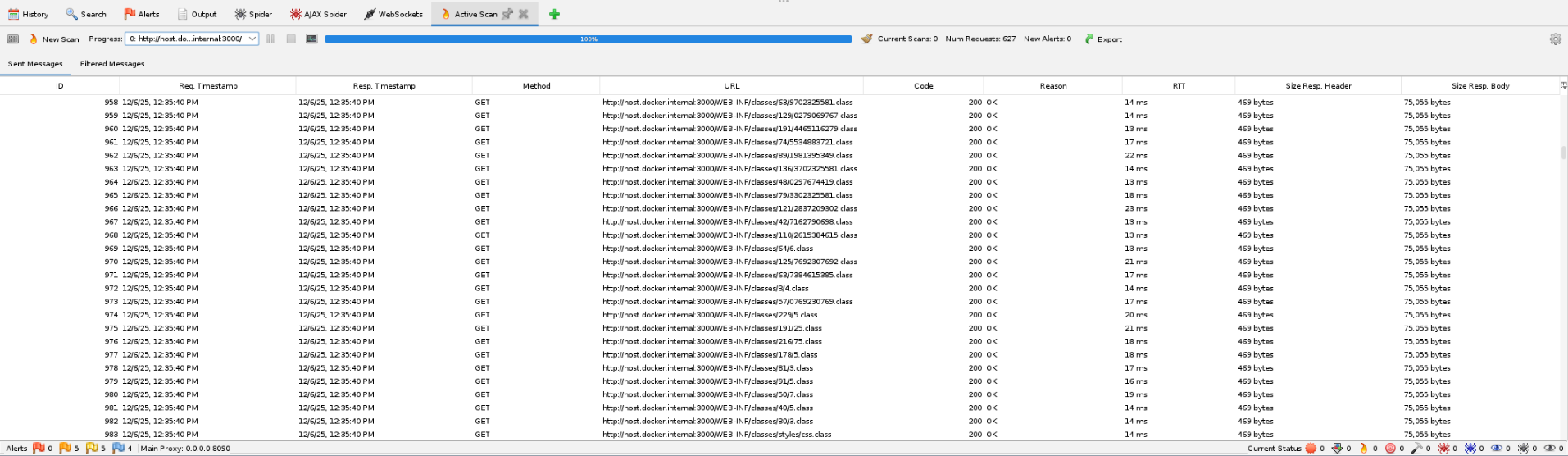Stop the active scan
Image resolution: width=1568 pixels, height=456 pixels.
(x=291, y=39)
